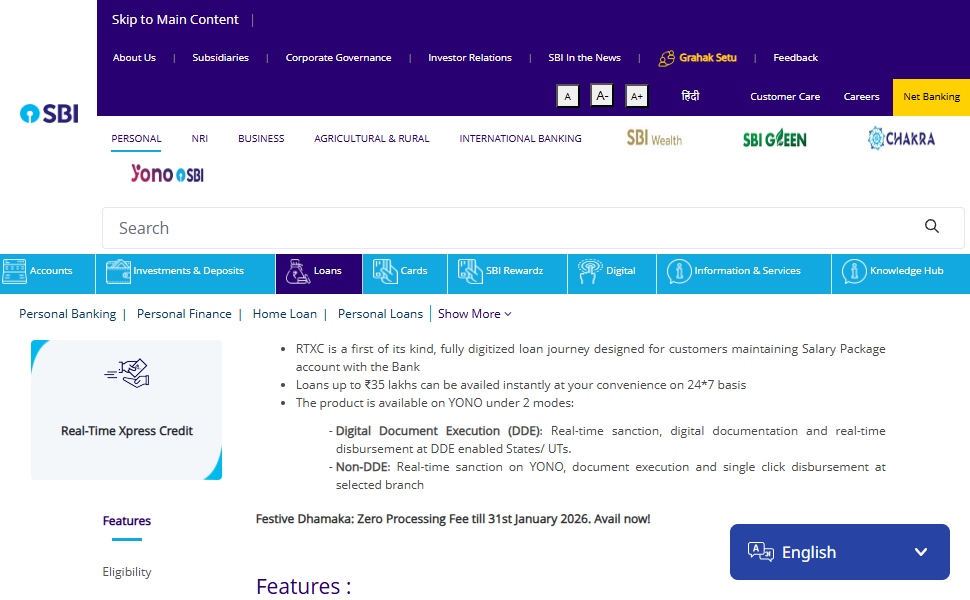Open the Investments & Deposits section icon
The height and width of the screenshot is (600, 970).
118,270
